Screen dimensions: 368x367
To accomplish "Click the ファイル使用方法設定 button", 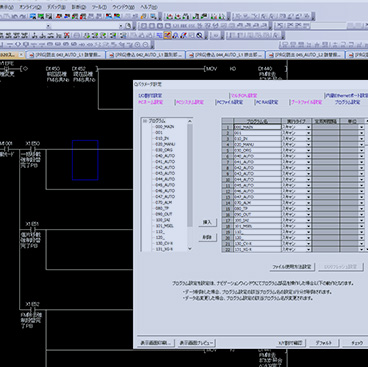I will [x=292, y=267].
